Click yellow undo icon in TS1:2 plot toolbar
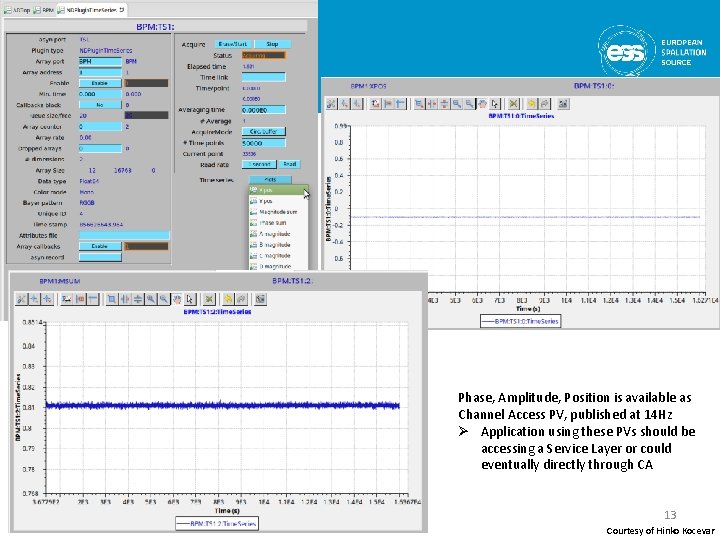This screenshot has height=540, width=720. [x=228, y=299]
